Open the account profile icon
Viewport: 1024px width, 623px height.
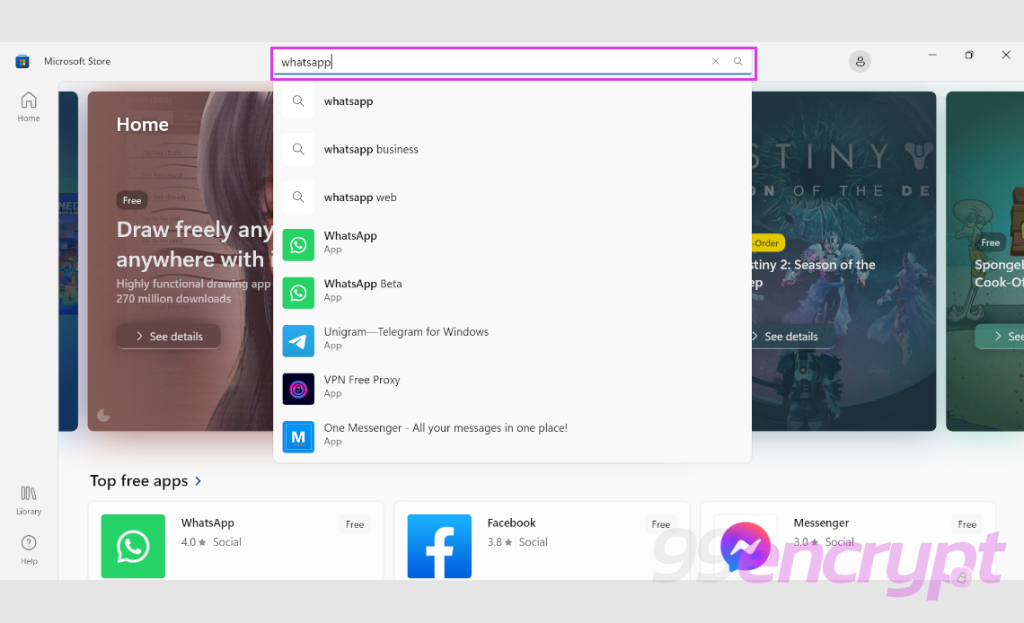[x=860, y=61]
